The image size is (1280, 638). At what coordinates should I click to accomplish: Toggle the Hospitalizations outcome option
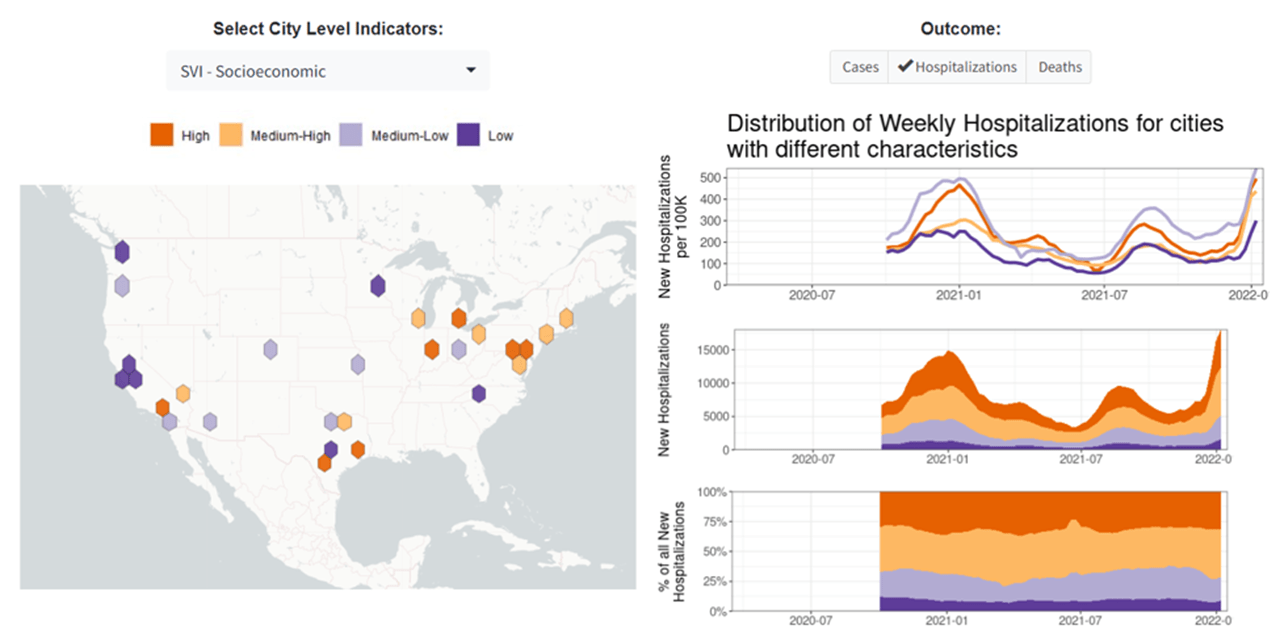[957, 67]
